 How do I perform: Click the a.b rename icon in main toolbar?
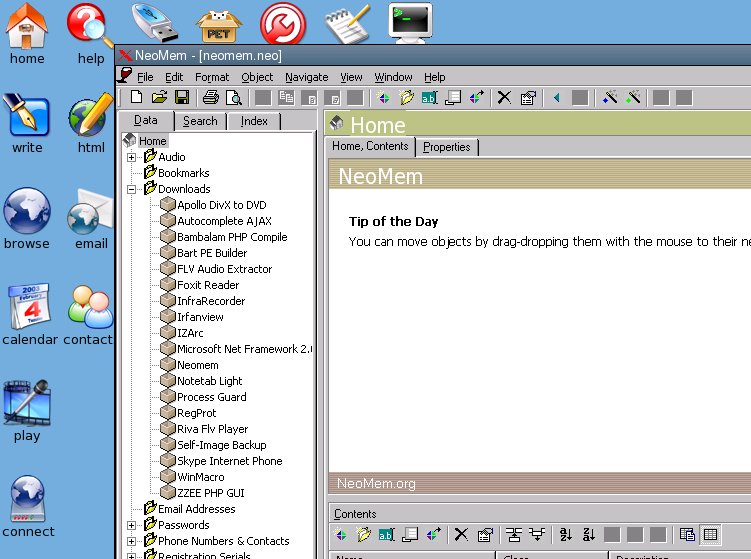pos(429,98)
